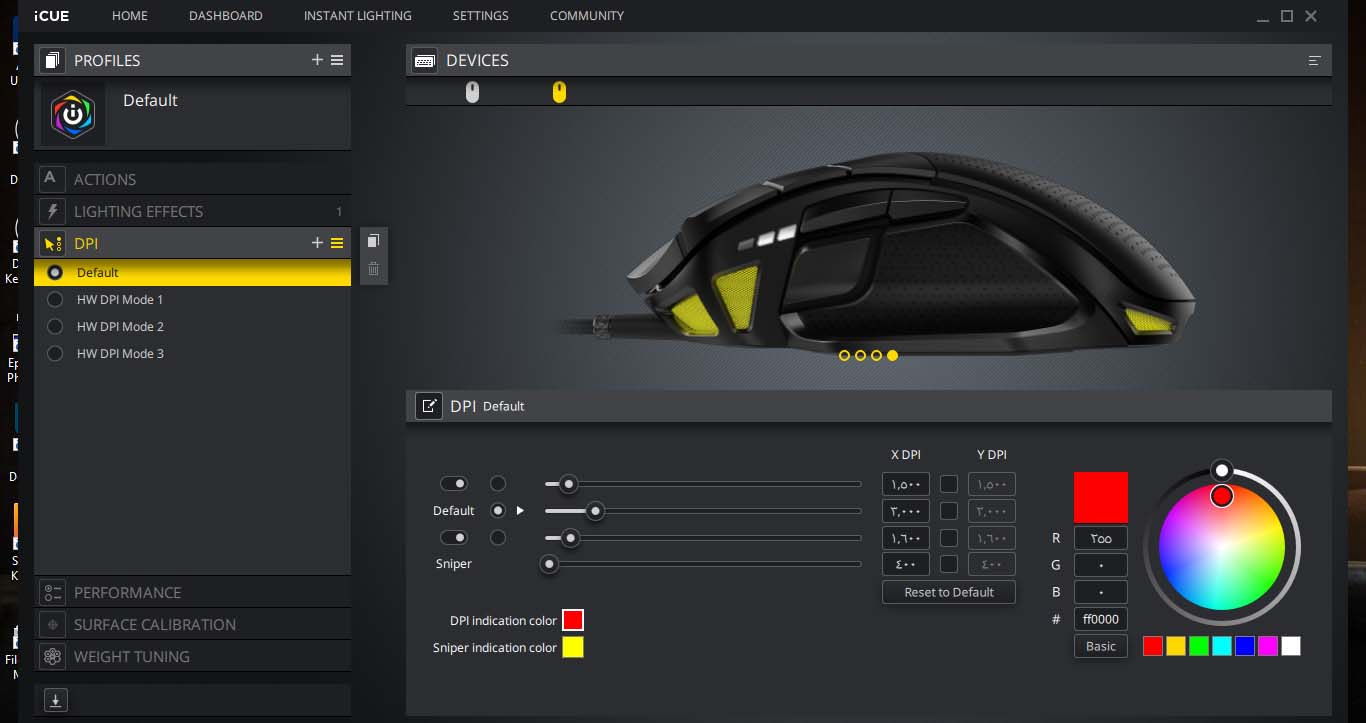Expand the Lighting Effects section
This screenshot has width=1366, height=723.
tap(138, 212)
